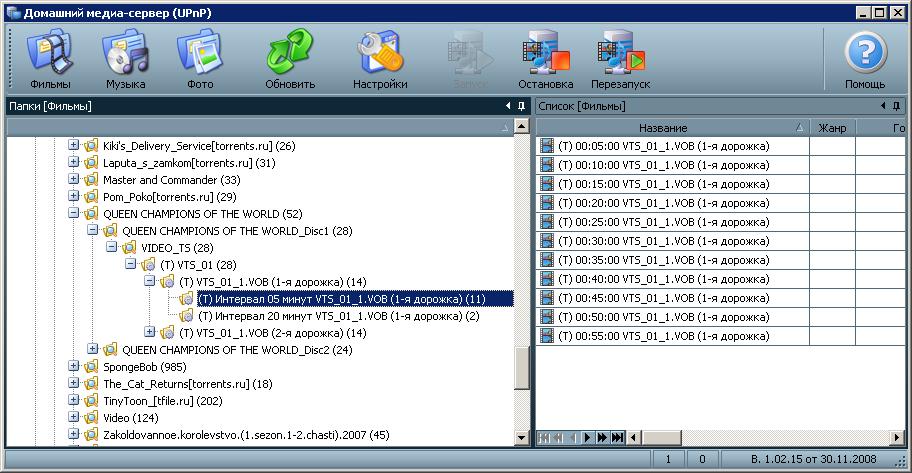Click scroll down arrow of folder tree

coord(522,438)
